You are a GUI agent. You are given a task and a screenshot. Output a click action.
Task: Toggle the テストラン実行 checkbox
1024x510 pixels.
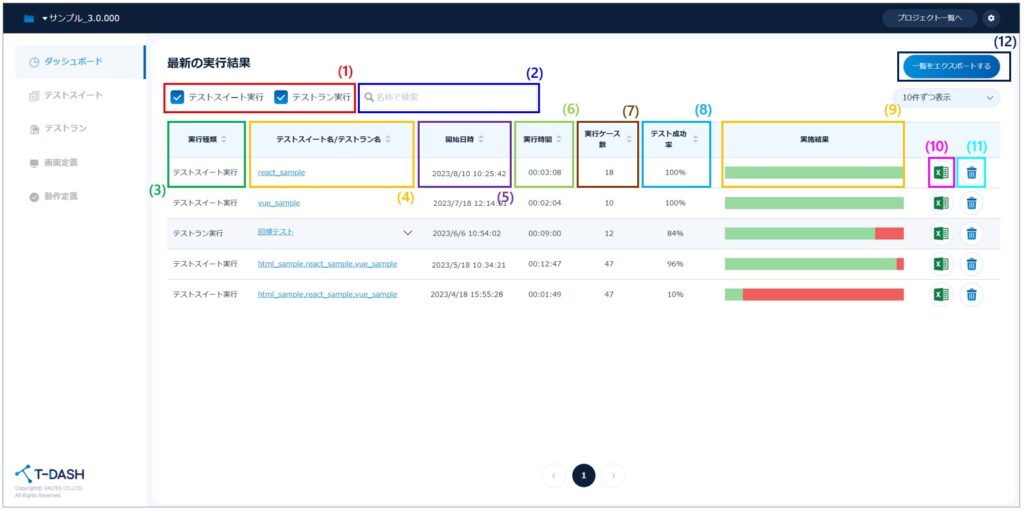tap(281, 97)
